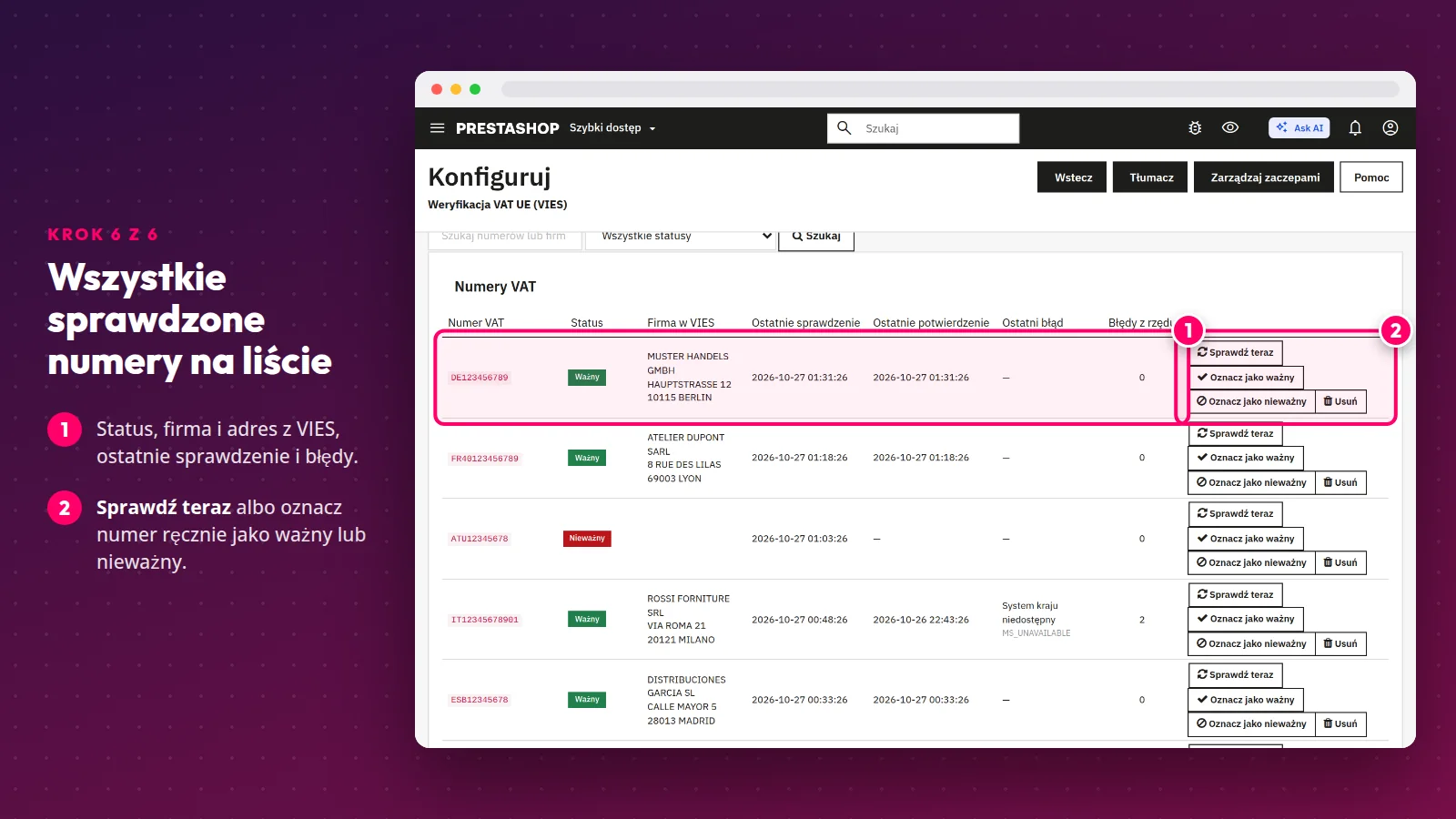This screenshot has width=1456, height=819.
Task: Click the debug mode bug icon
Action: 1195,128
